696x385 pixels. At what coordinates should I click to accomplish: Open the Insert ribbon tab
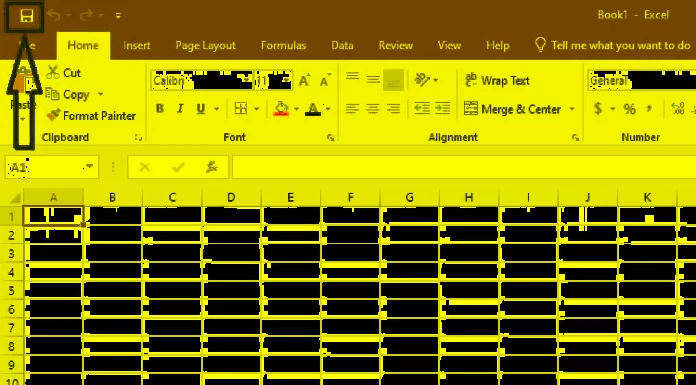click(x=137, y=45)
